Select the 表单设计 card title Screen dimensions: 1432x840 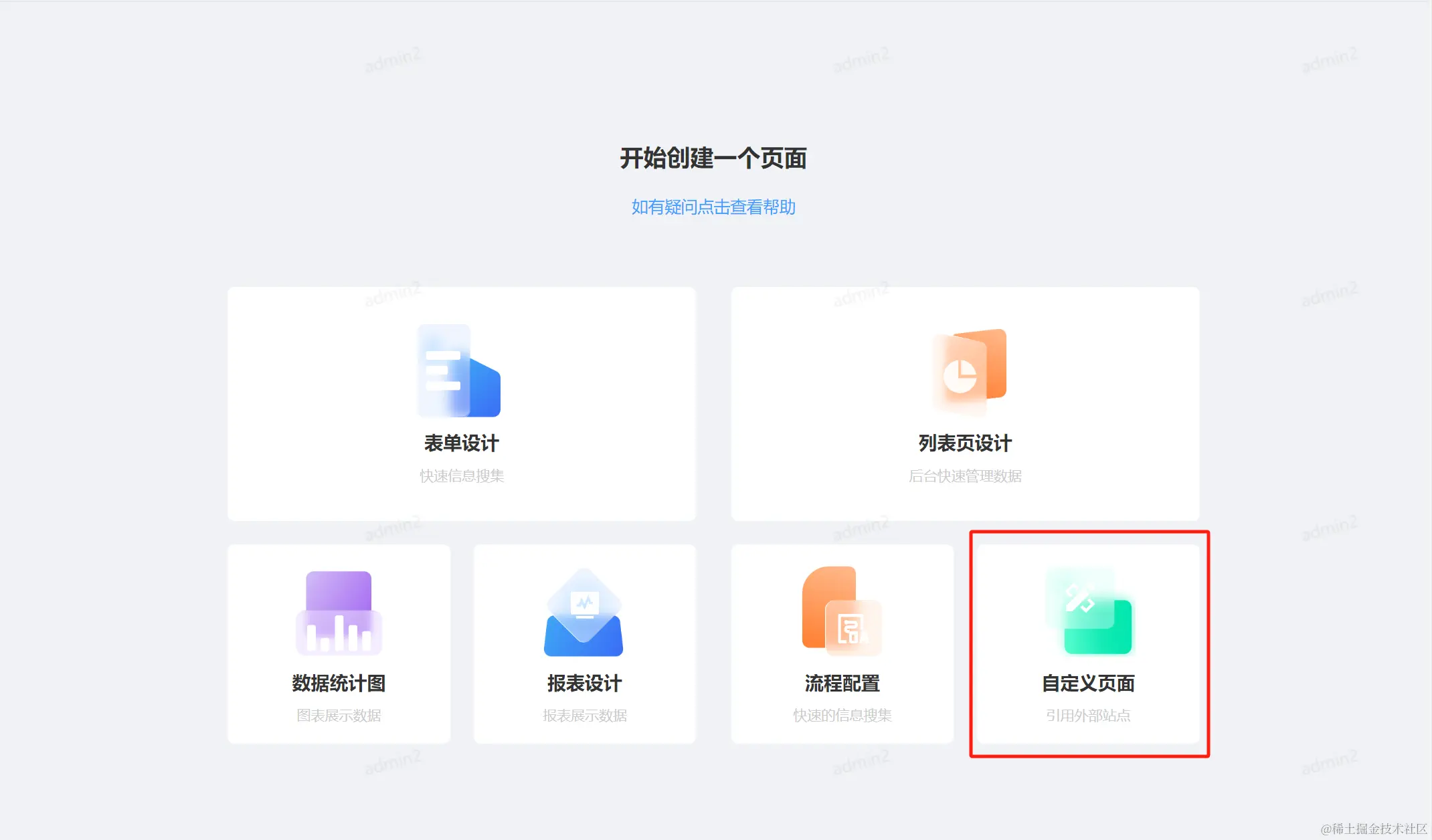click(461, 443)
